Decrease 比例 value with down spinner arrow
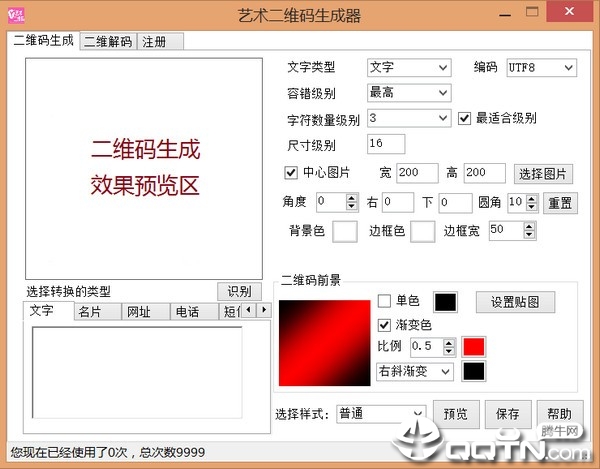600x469 pixels. (x=448, y=351)
